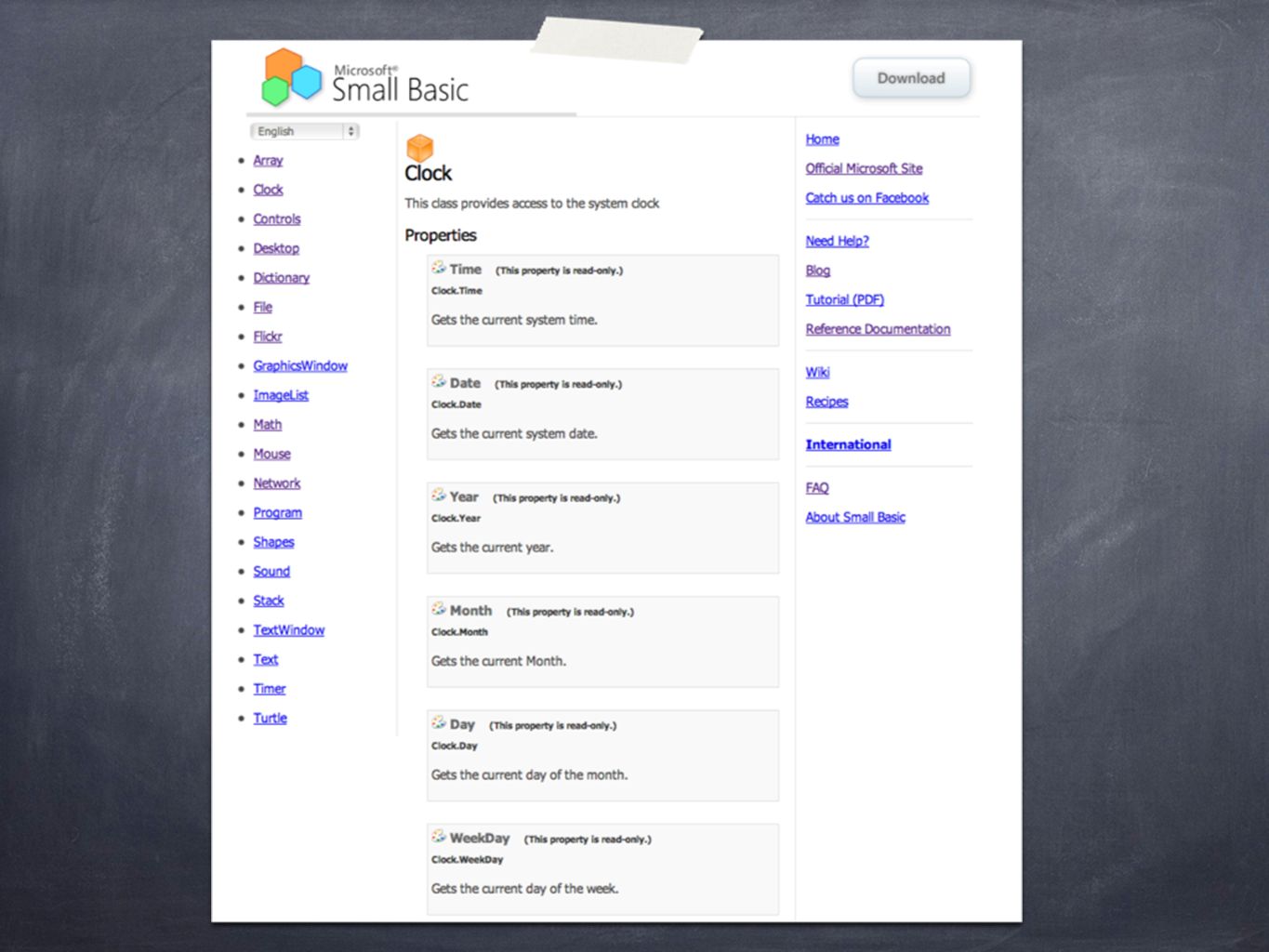Image resolution: width=1269 pixels, height=952 pixels.
Task: Open the Stack class link
Action: point(269,601)
